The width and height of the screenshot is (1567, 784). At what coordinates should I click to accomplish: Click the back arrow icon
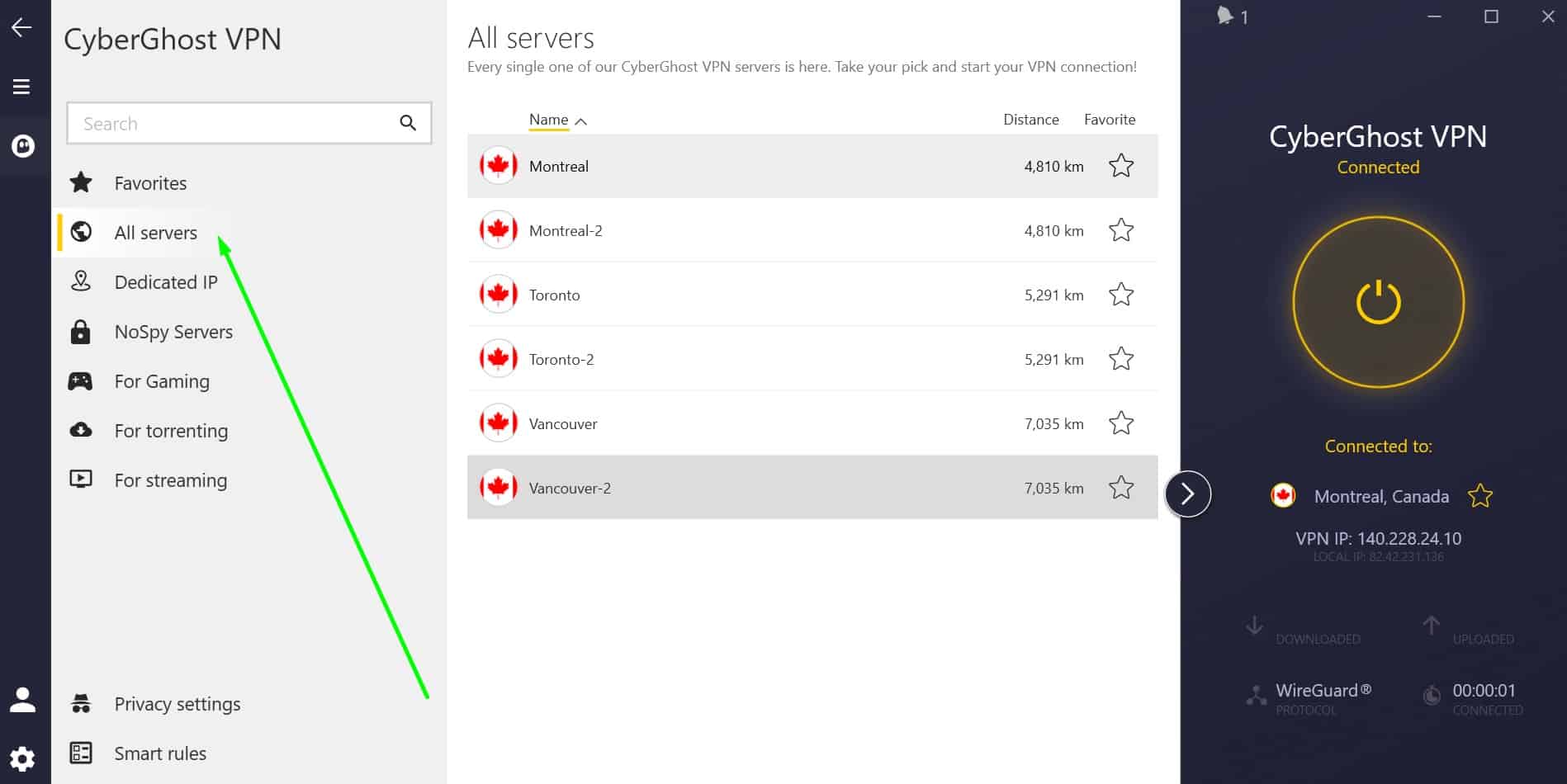[21, 27]
